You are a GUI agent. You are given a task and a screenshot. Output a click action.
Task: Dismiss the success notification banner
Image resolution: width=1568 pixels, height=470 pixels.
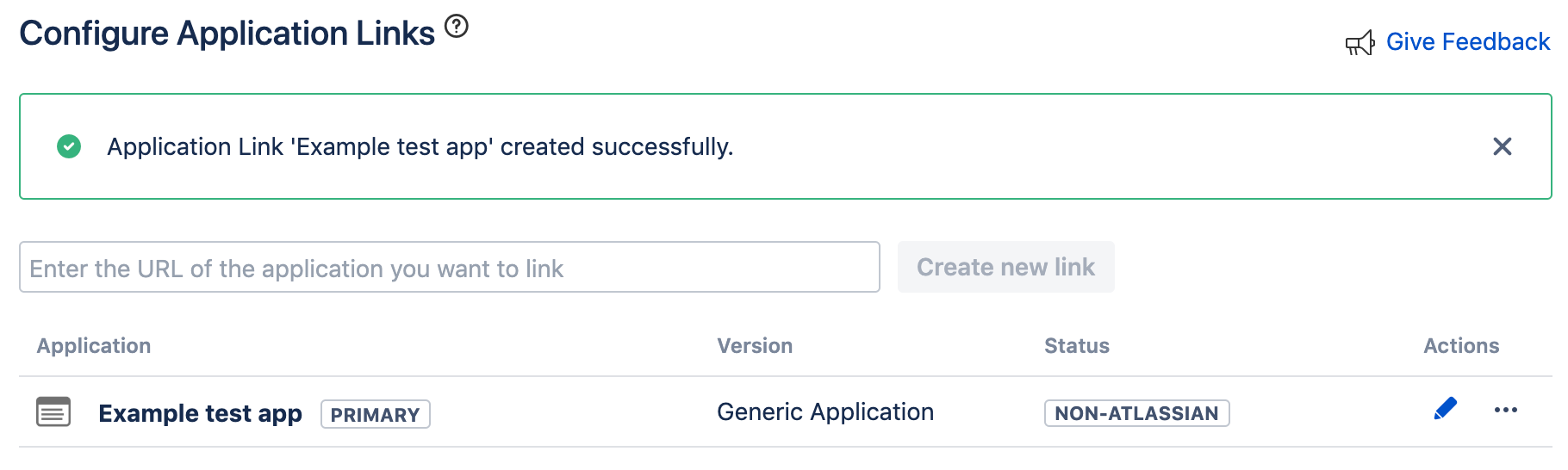coord(1502,146)
